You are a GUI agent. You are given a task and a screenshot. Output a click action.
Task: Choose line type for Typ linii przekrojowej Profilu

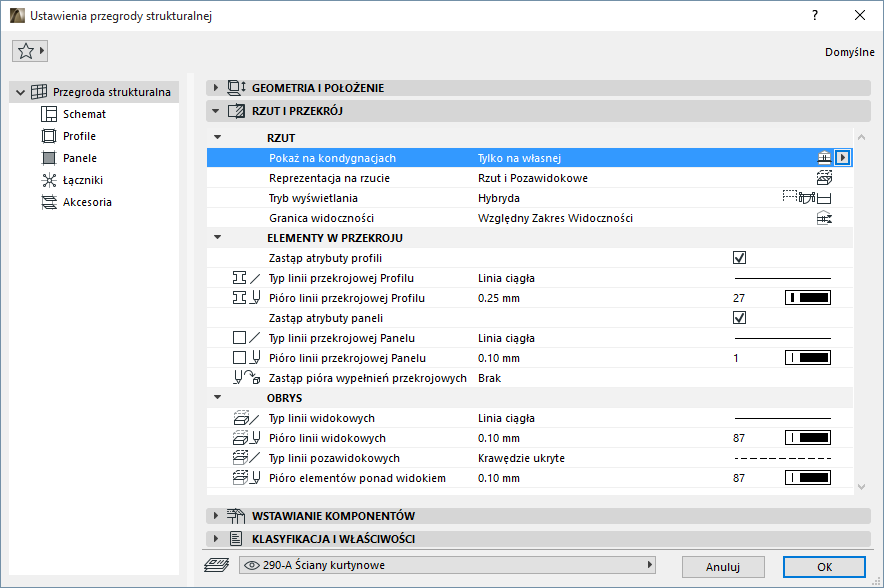click(783, 278)
